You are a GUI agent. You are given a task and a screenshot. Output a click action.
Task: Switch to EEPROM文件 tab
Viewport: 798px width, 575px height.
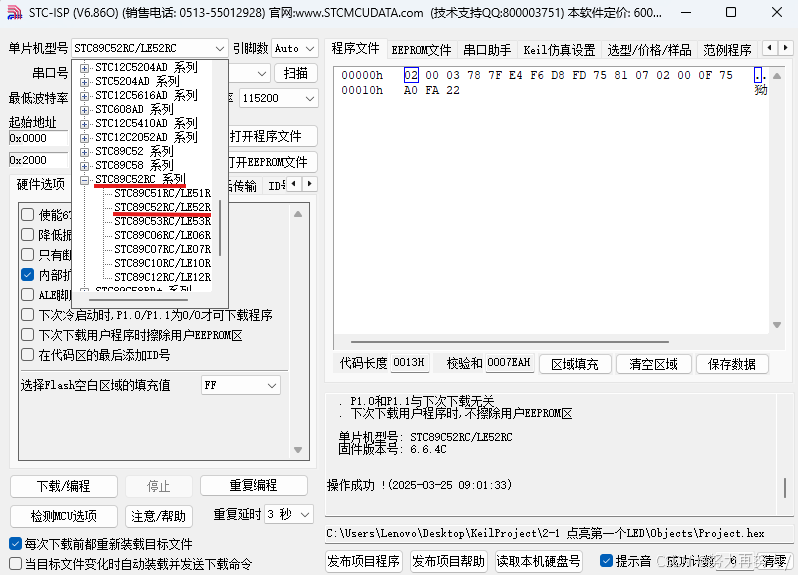coord(421,50)
